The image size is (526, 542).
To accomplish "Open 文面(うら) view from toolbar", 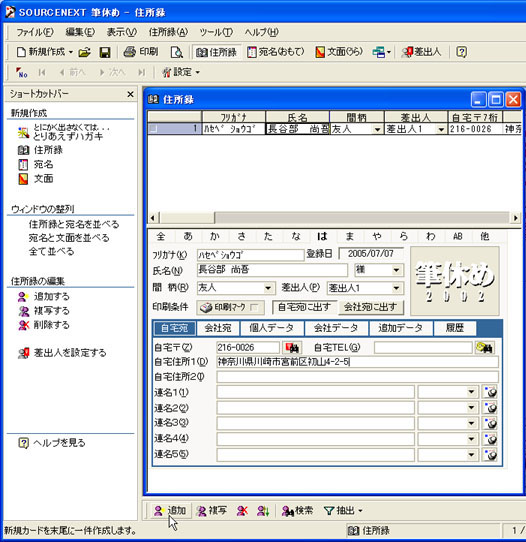I will 339,52.
